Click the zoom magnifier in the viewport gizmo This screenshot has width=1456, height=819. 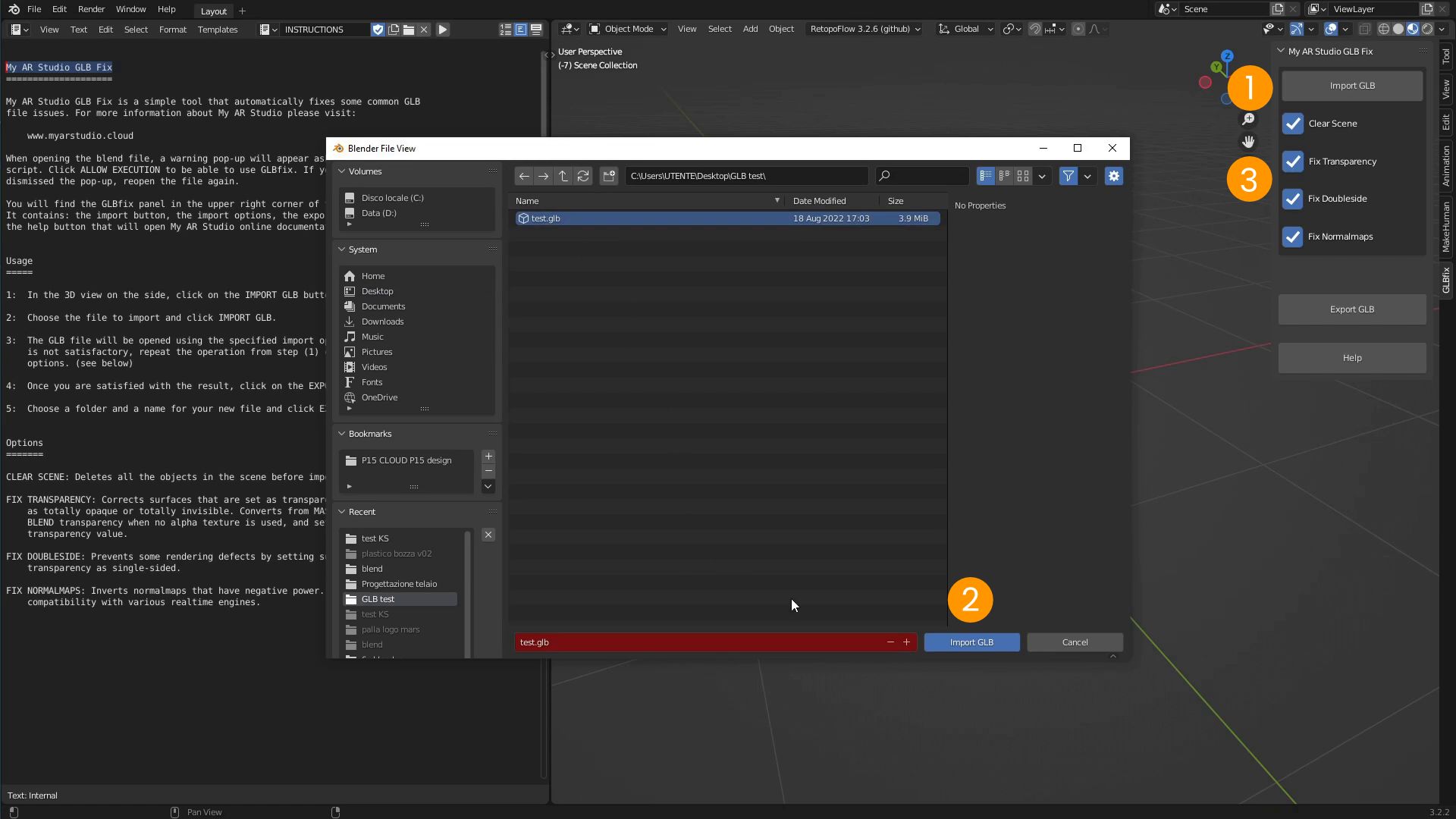pyautogui.click(x=1249, y=119)
